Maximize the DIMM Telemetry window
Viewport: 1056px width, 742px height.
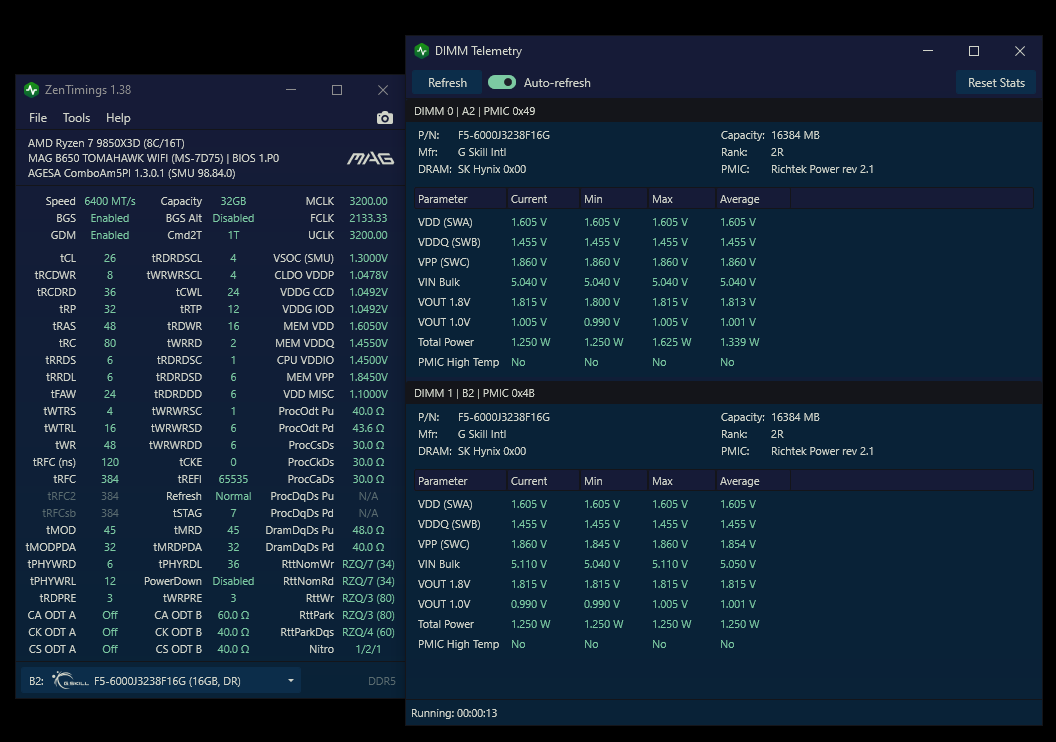click(x=974, y=50)
